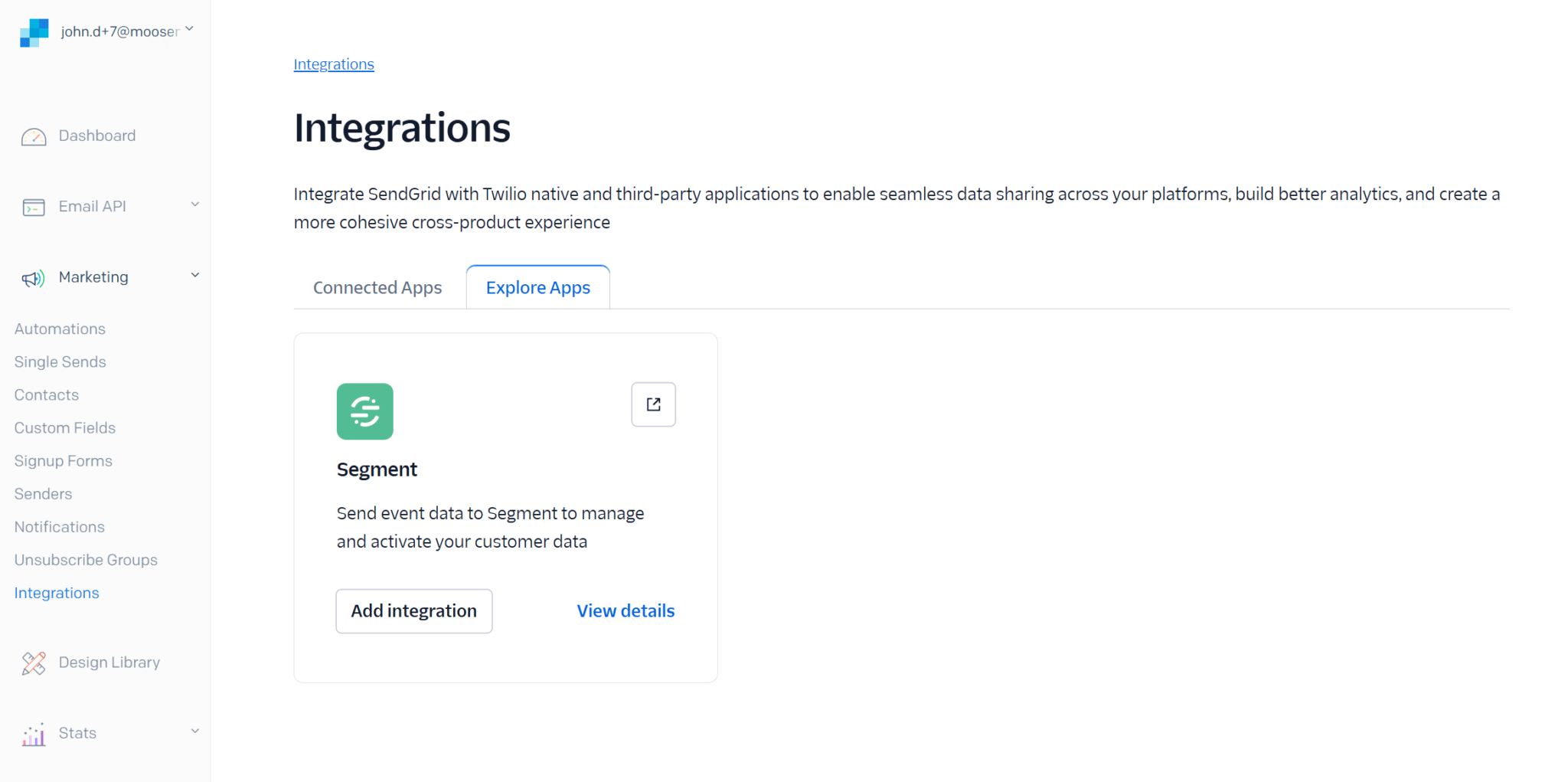Click the Email API terminal icon
Viewport: 1568px width, 782px height.
pos(34,207)
